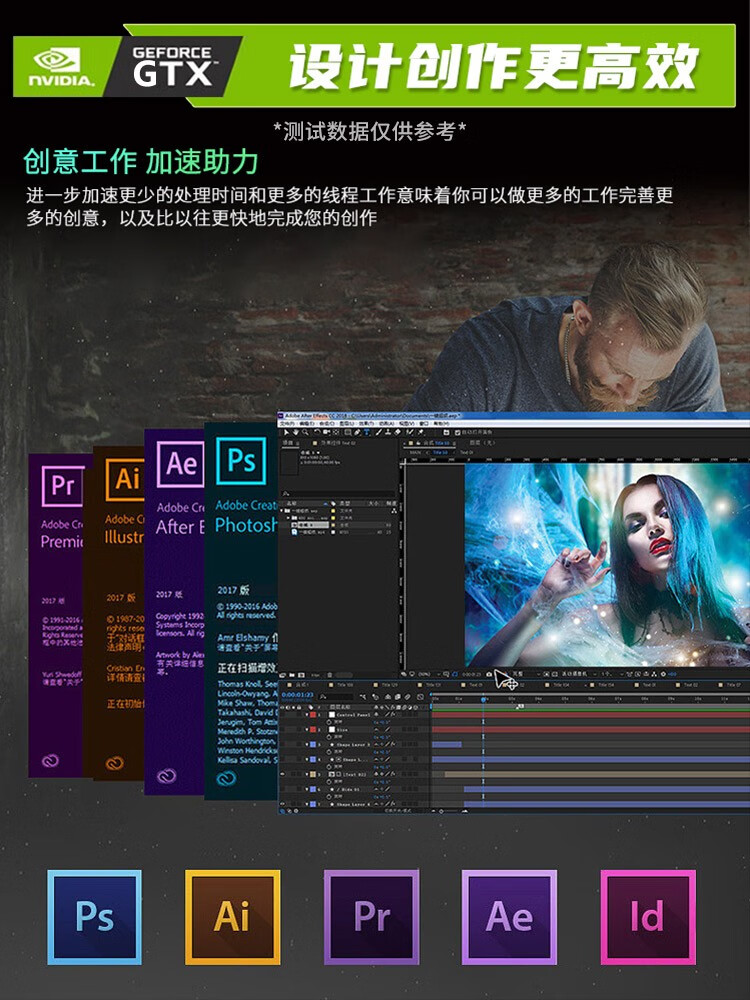750x1000 pixels.
Task: Click the tan Text 02 layer duration bar
Action: point(597,774)
